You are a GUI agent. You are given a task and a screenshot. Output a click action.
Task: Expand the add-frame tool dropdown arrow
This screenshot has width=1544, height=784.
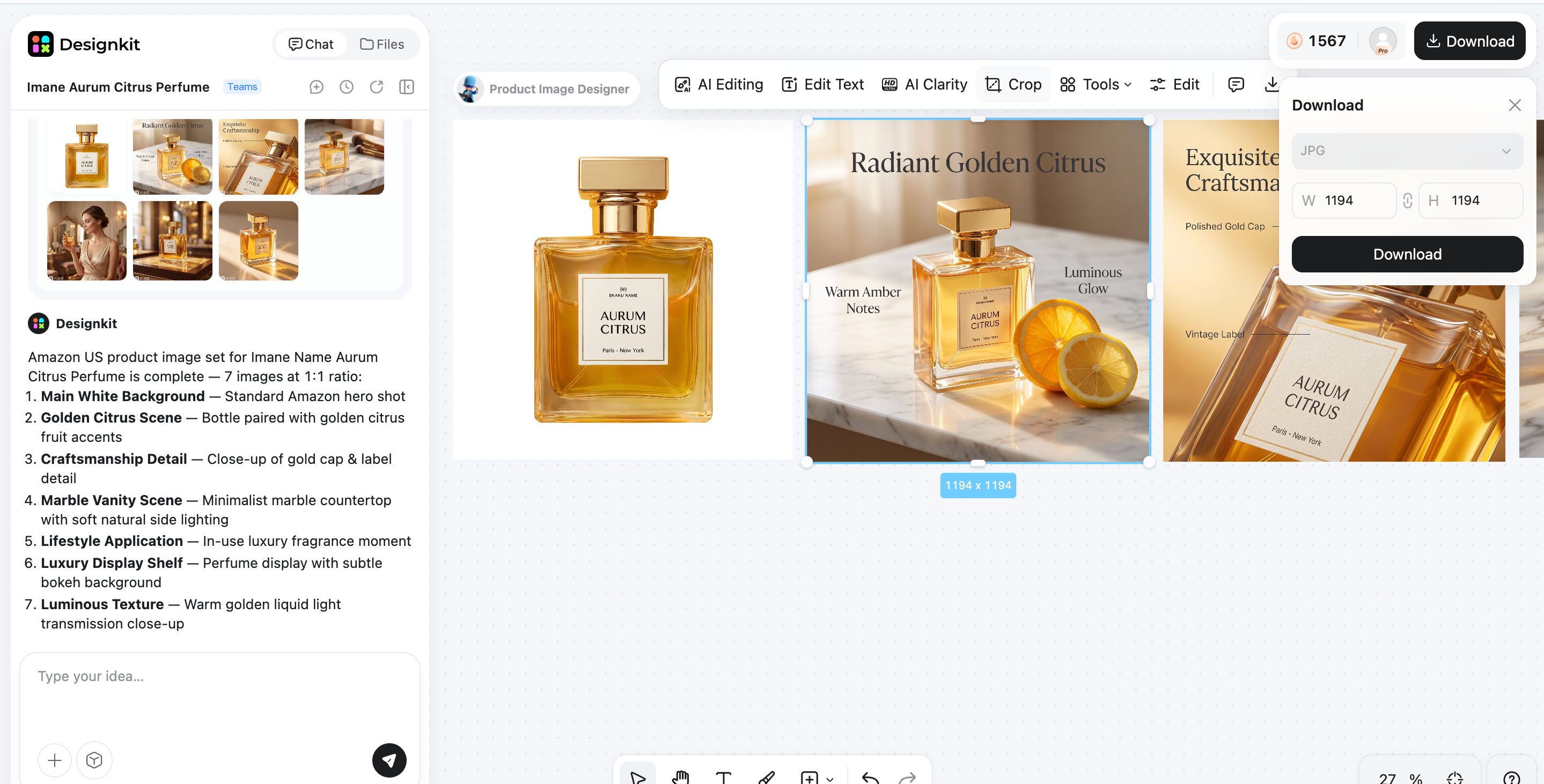(x=830, y=779)
